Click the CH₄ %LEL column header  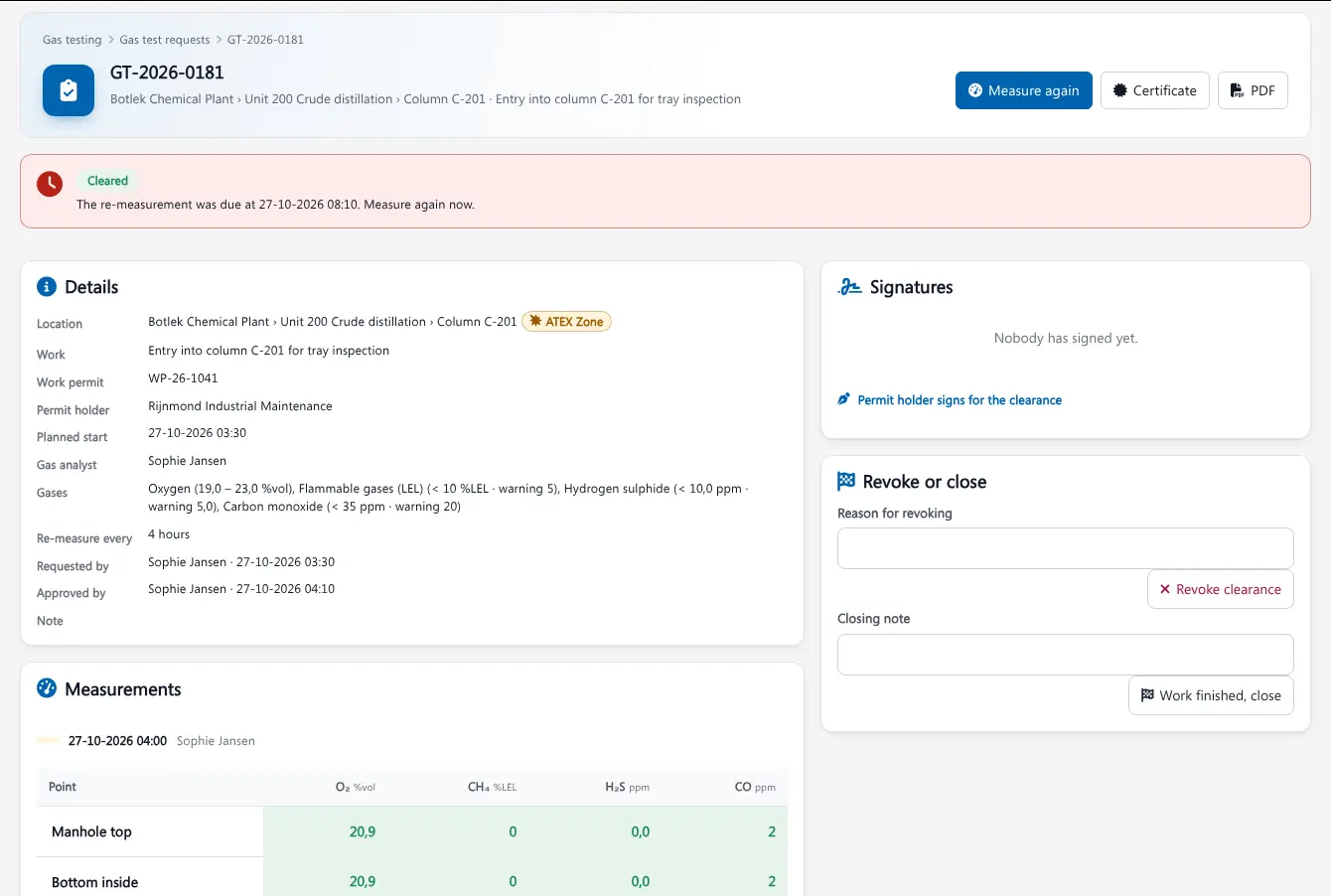(492, 787)
